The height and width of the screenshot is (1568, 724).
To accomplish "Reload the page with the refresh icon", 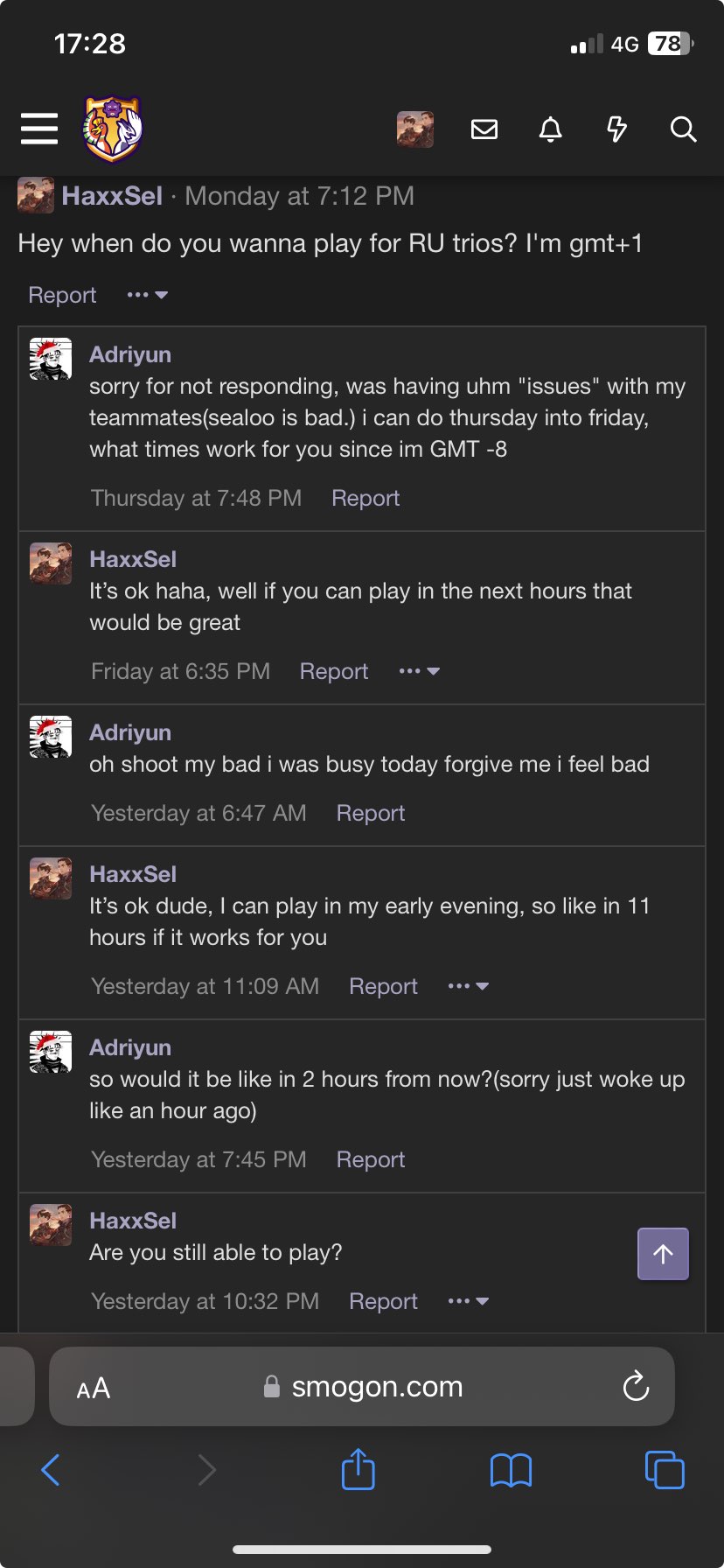I will [636, 1386].
